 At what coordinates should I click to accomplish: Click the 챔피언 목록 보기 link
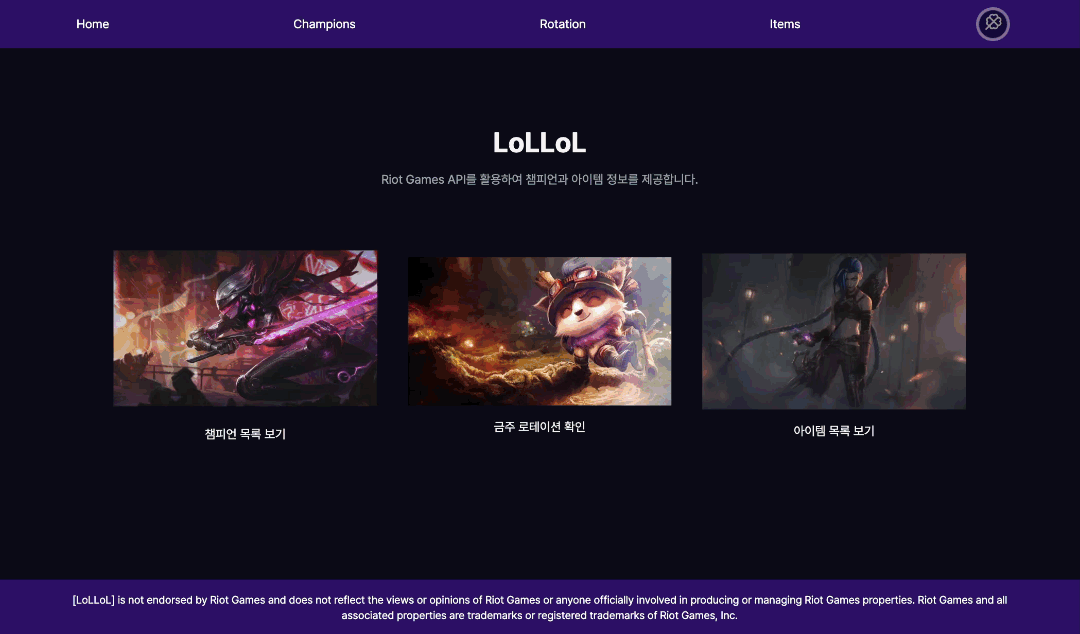[x=245, y=434]
